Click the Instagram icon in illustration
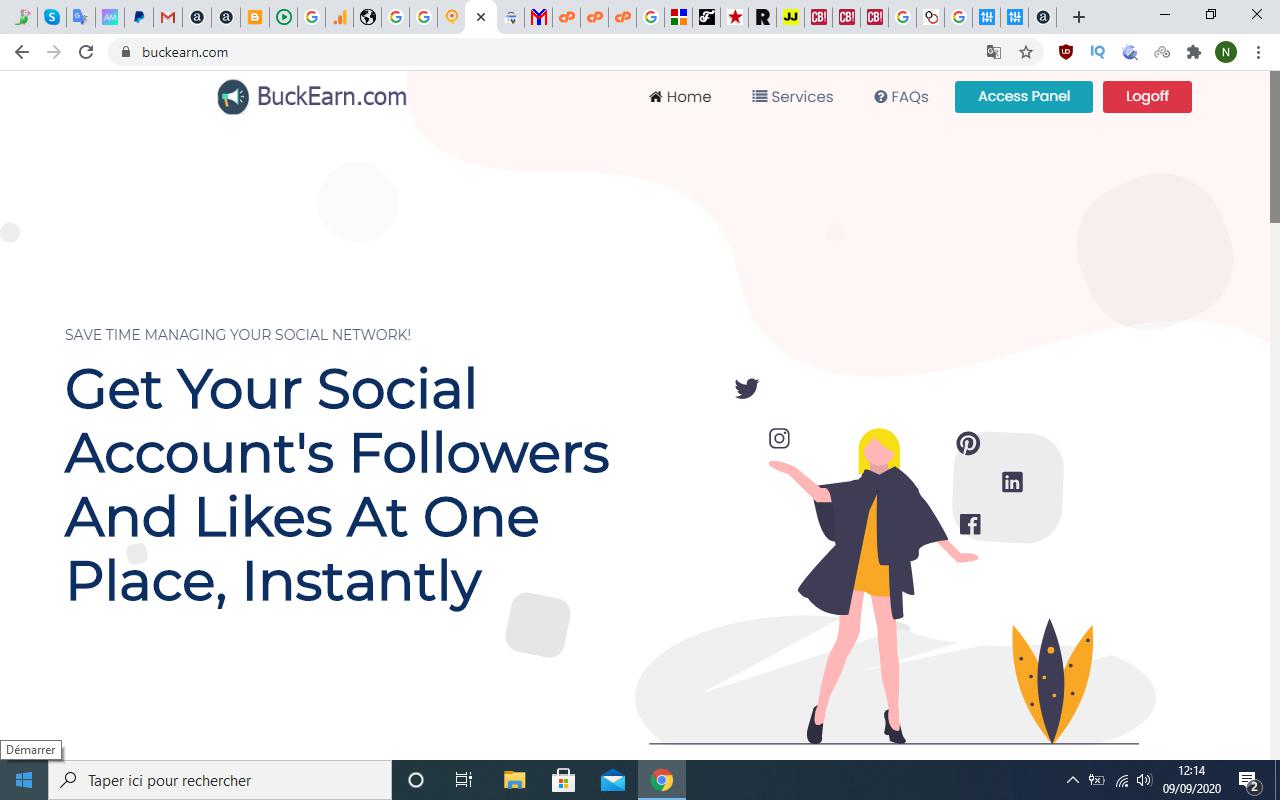This screenshot has width=1280, height=800. (779, 438)
